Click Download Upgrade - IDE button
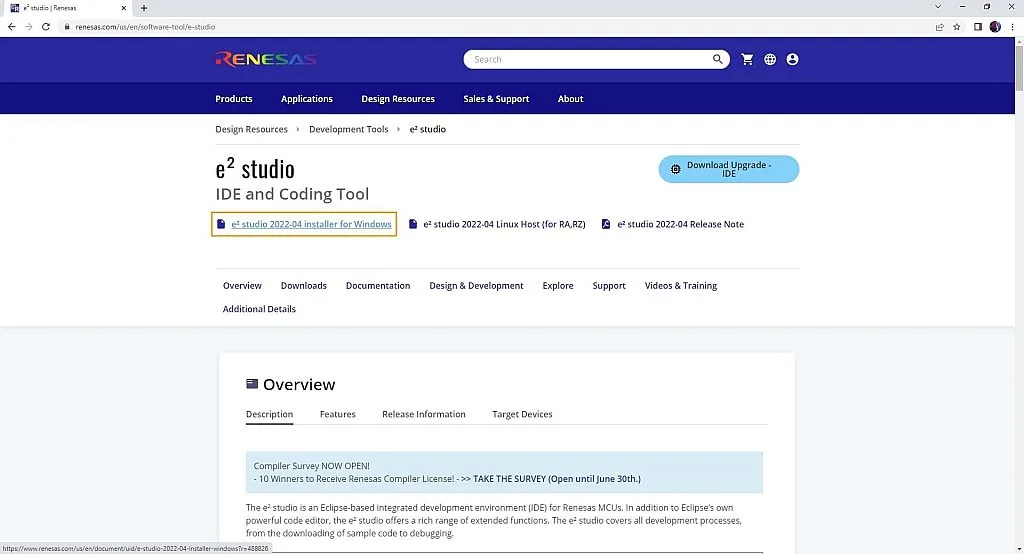The image size is (1024, 554). pyautogui.click(x=729, y=169)
